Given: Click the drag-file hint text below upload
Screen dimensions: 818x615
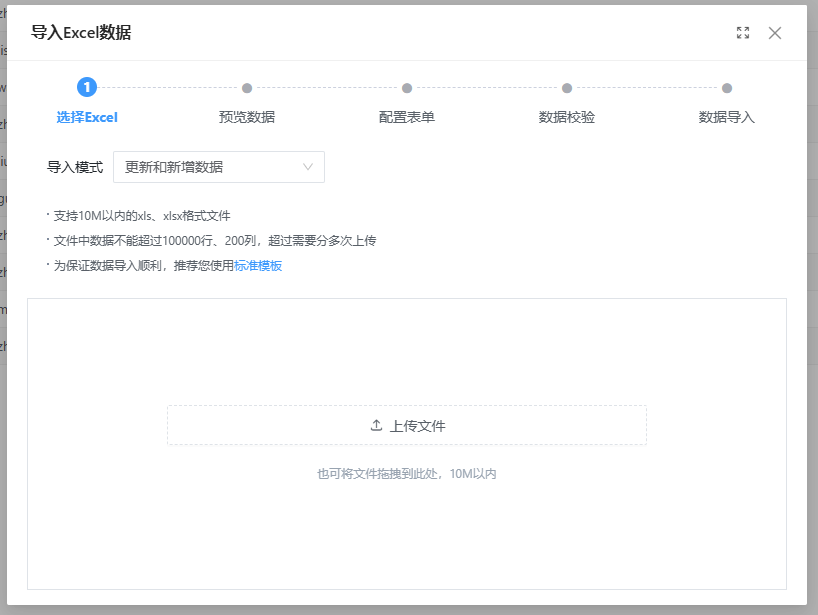Looking at the screenshot, I should tap(407, 474).
